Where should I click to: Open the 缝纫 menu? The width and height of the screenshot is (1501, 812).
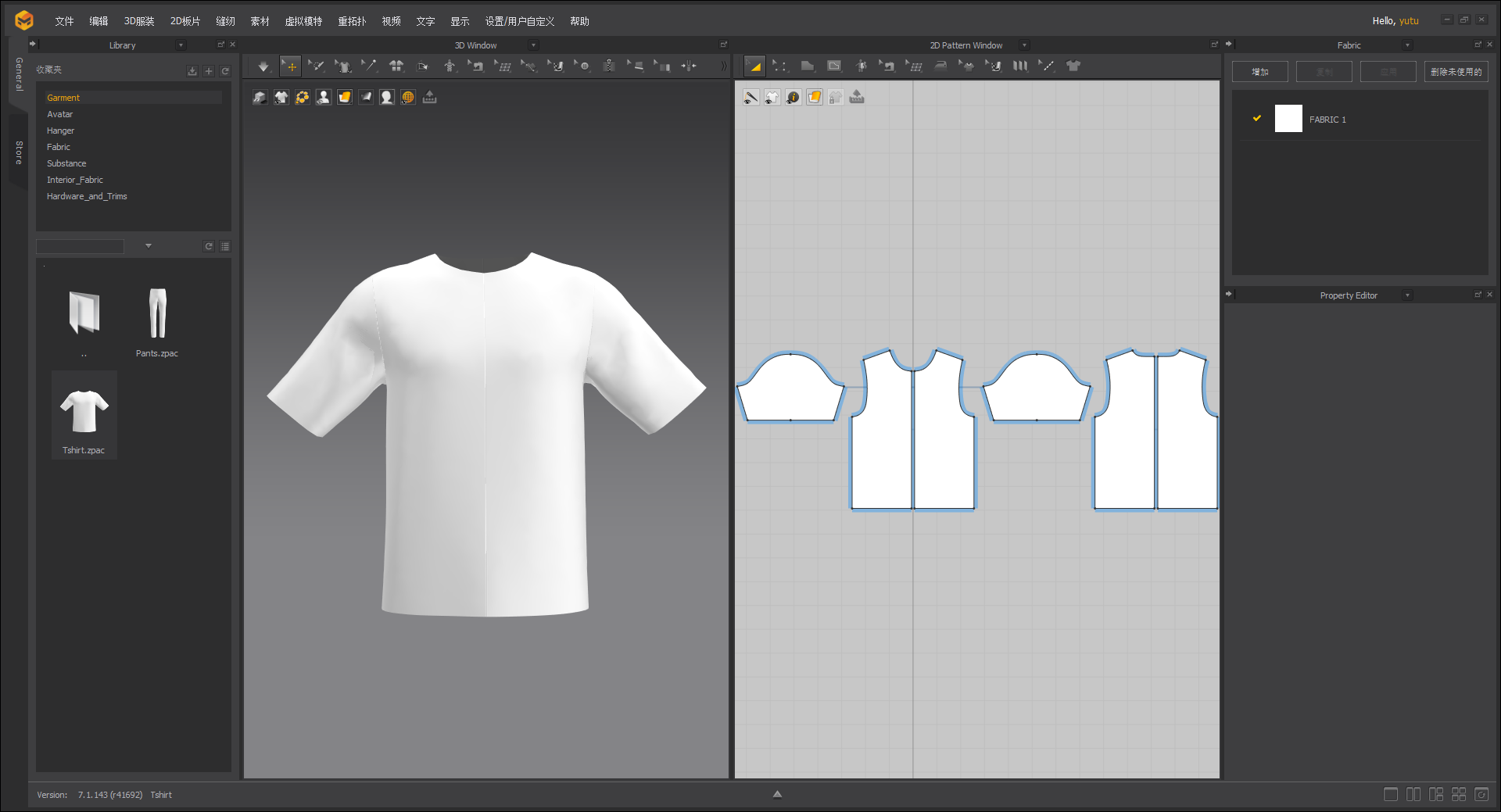click(225, 21)
